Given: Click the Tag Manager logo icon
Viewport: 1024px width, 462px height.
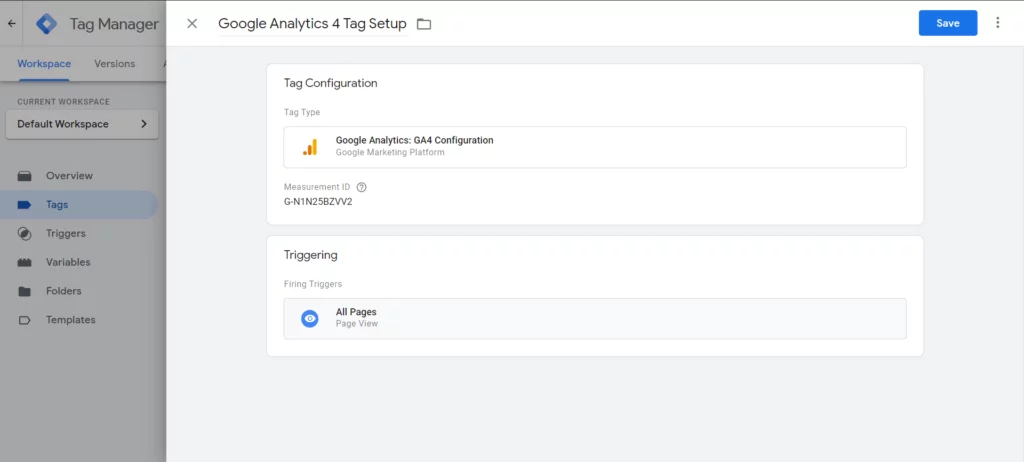Looking at the screenshot, I should click(x=46, y=24).
